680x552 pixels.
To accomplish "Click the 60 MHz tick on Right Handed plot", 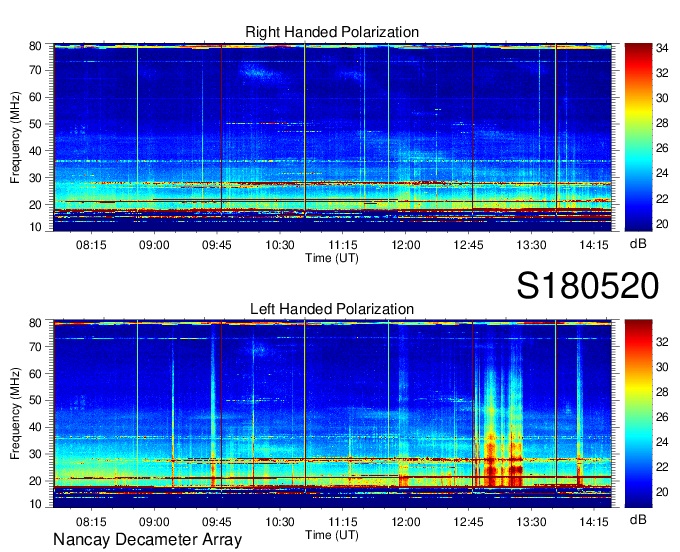I will tap(35, 97).
